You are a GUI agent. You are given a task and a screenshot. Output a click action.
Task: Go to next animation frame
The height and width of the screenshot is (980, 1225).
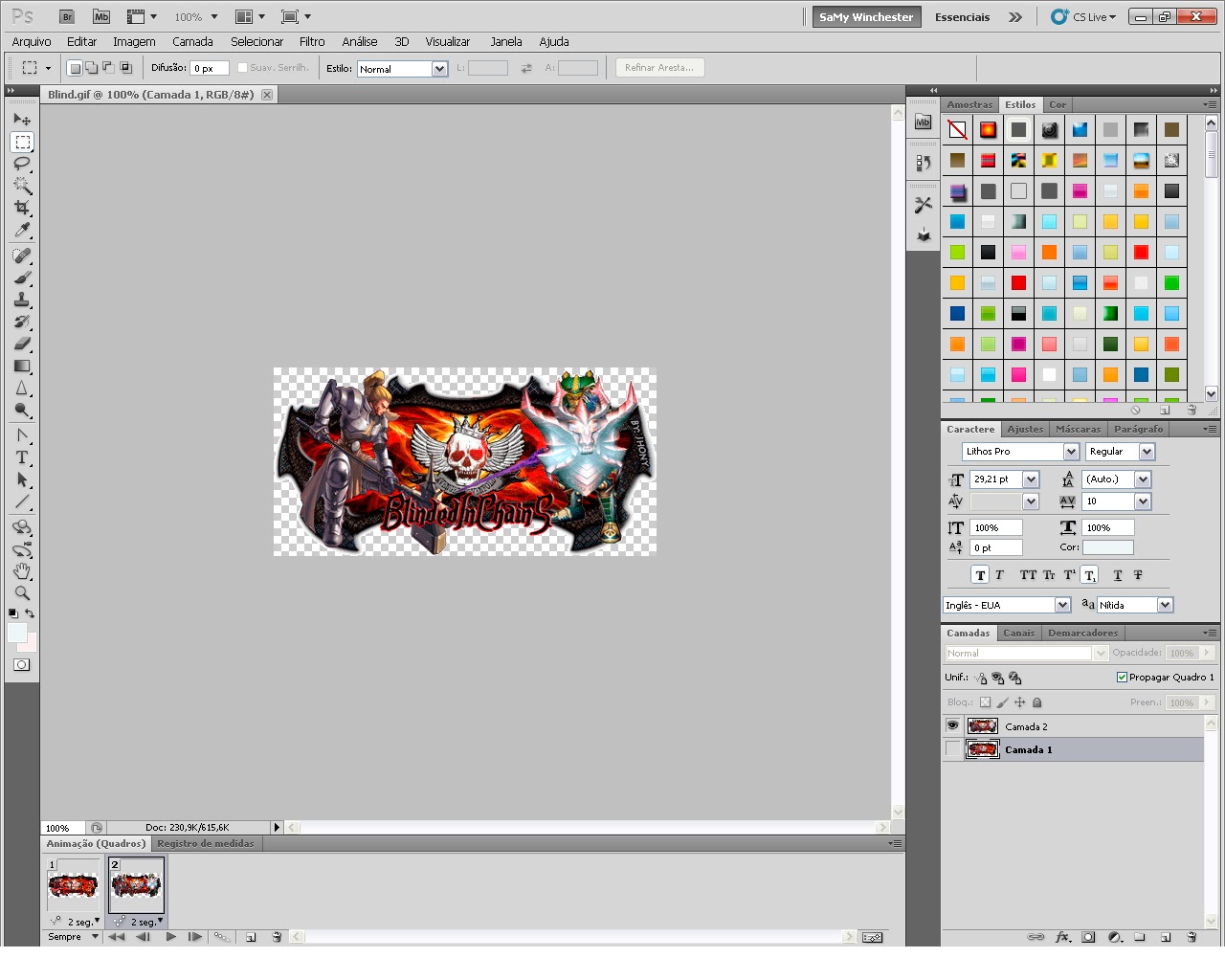click(x=194, y=937)
